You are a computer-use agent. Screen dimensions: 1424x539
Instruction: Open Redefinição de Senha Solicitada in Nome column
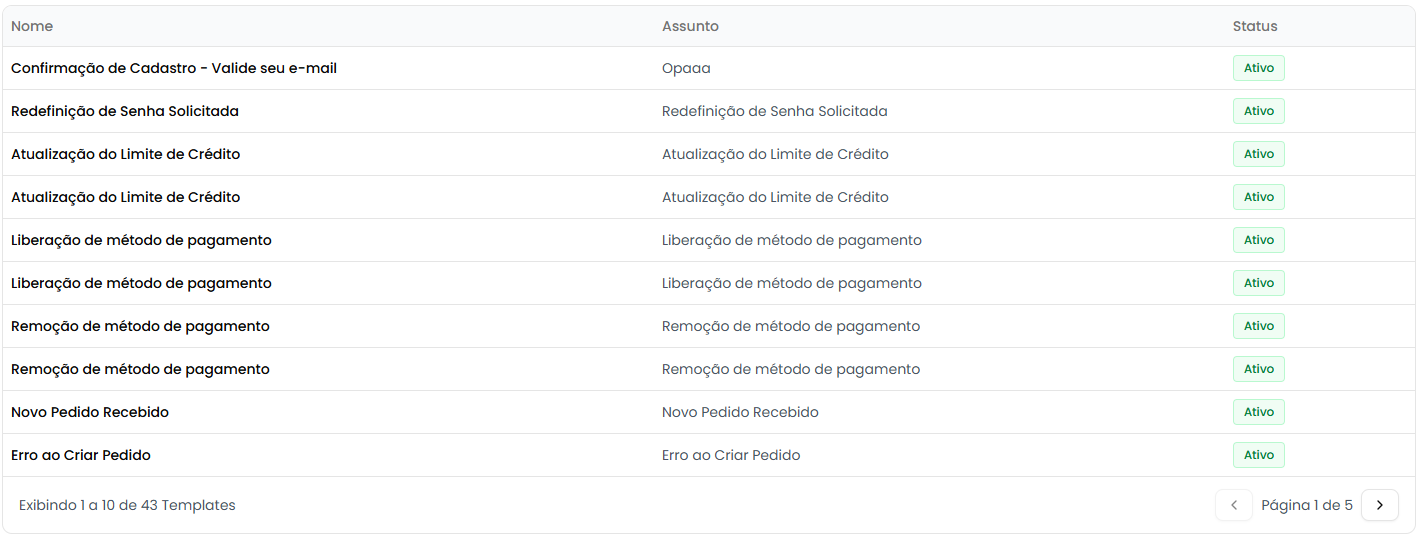(125, 111)
